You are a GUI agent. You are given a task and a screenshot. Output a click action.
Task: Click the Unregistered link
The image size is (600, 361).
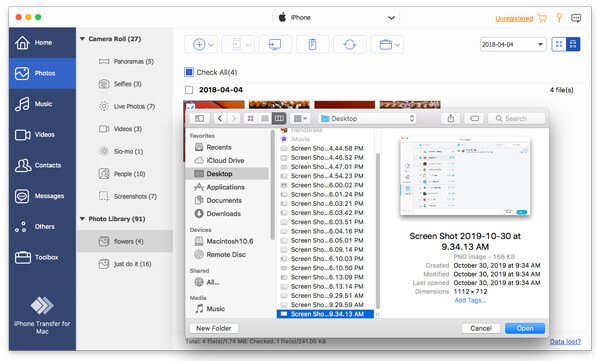(514, 18)
